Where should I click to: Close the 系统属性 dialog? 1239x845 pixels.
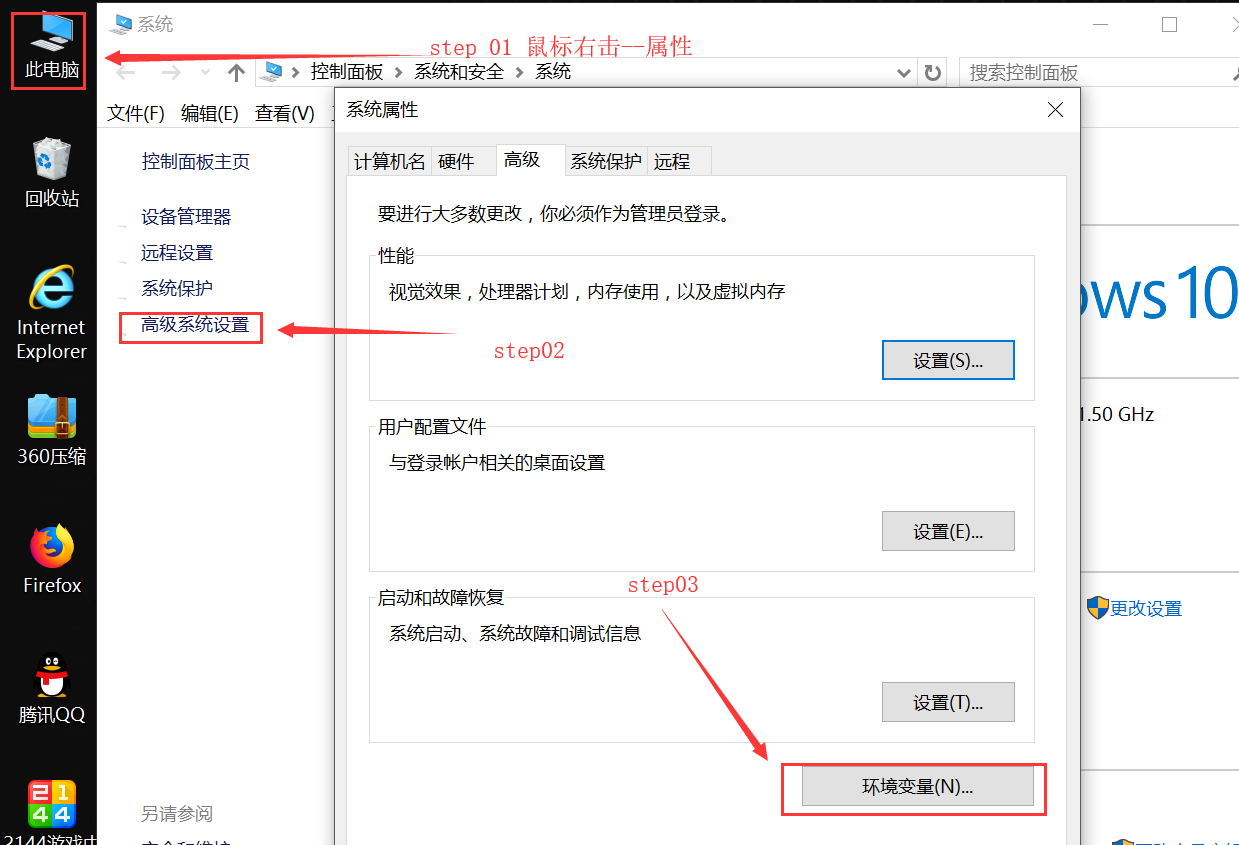coord(1055,110)
